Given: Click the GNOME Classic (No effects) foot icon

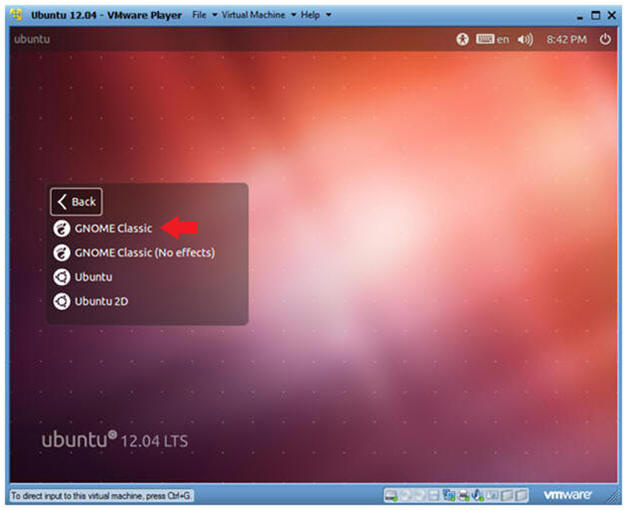Looking at the screenshot, I should [x=62, y=253].
